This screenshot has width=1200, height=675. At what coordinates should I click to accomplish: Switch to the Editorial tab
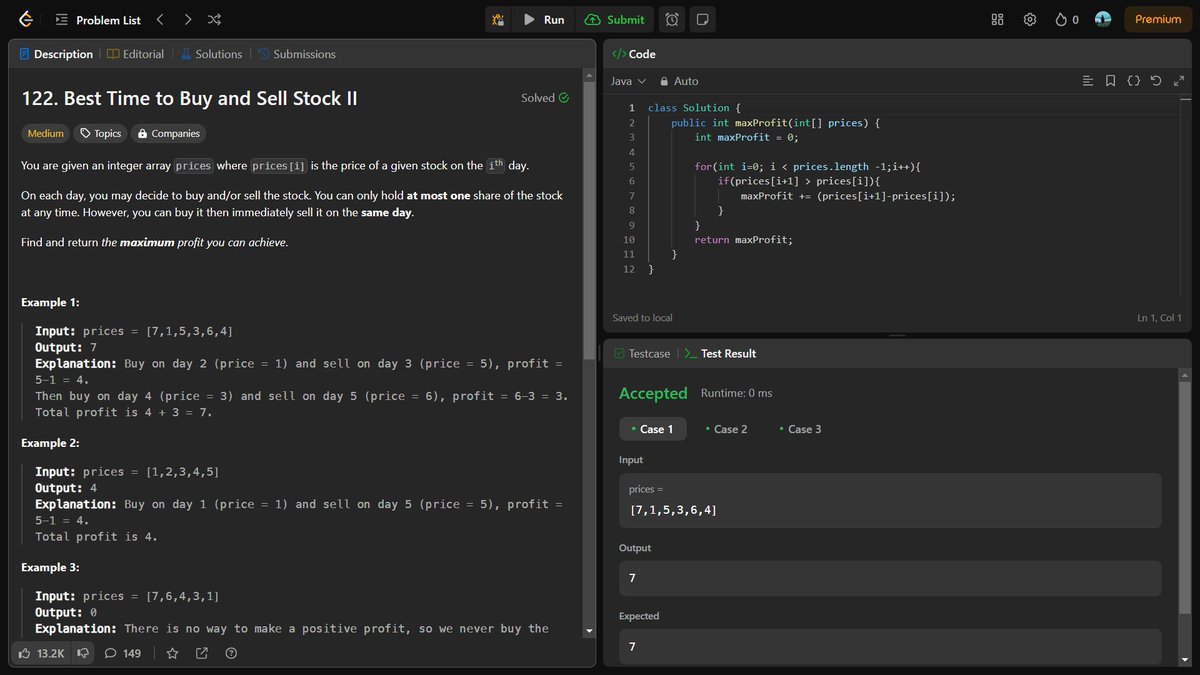pos(135,54)
